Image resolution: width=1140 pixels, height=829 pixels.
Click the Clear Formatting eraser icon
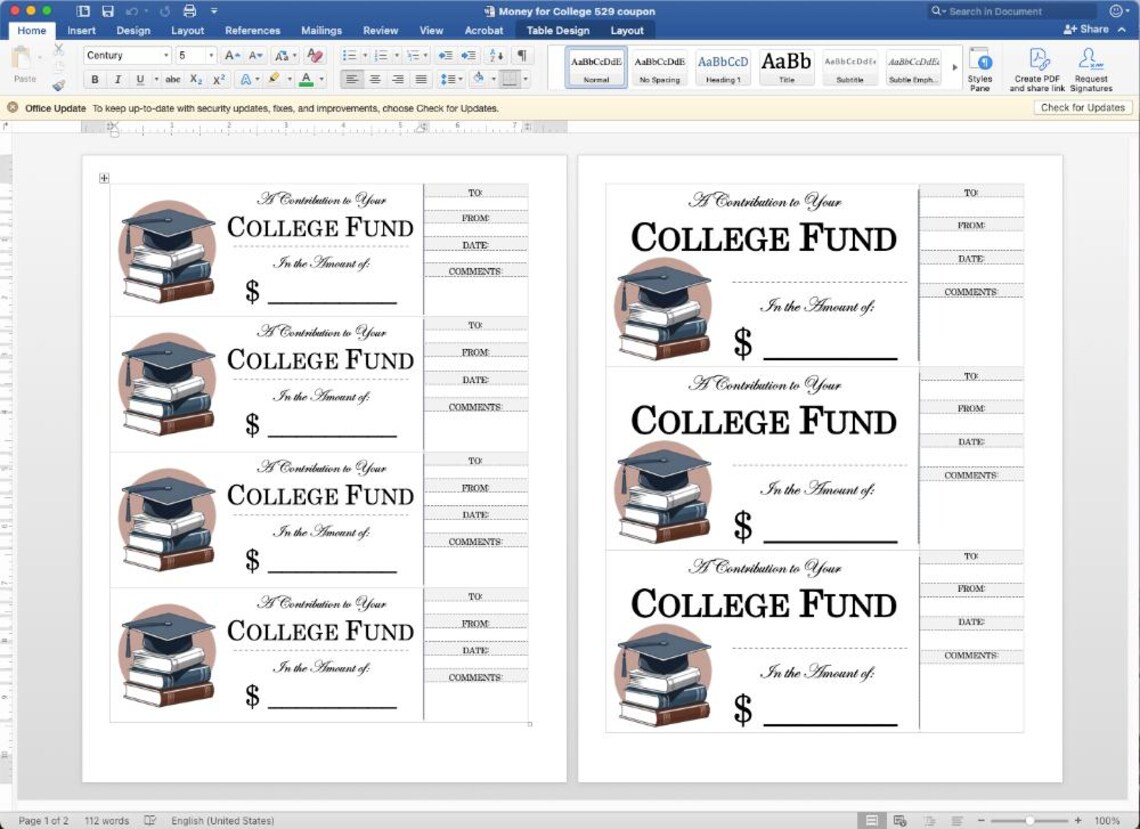315,55
